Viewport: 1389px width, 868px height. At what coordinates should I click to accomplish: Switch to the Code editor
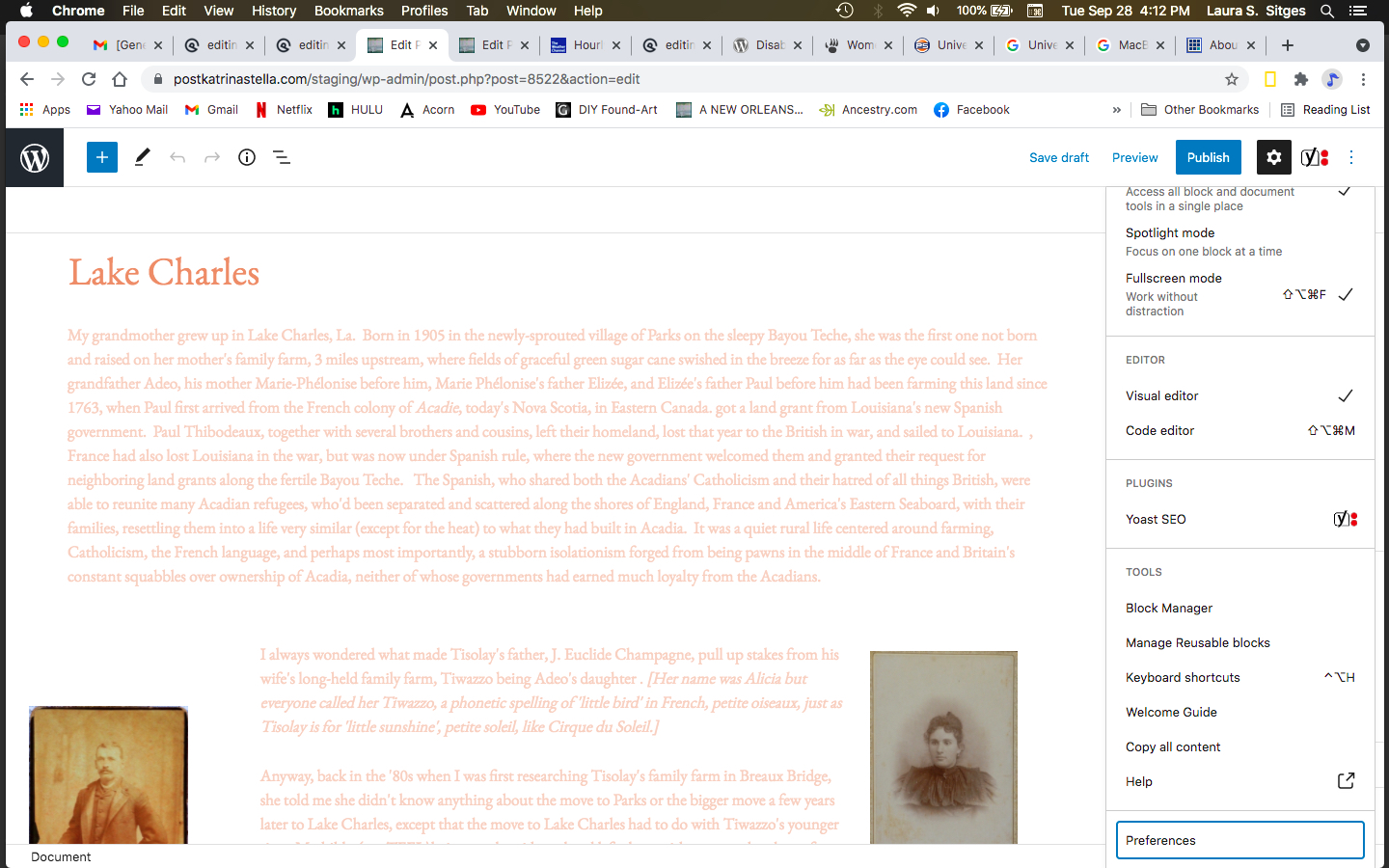tap(1239, 430)
